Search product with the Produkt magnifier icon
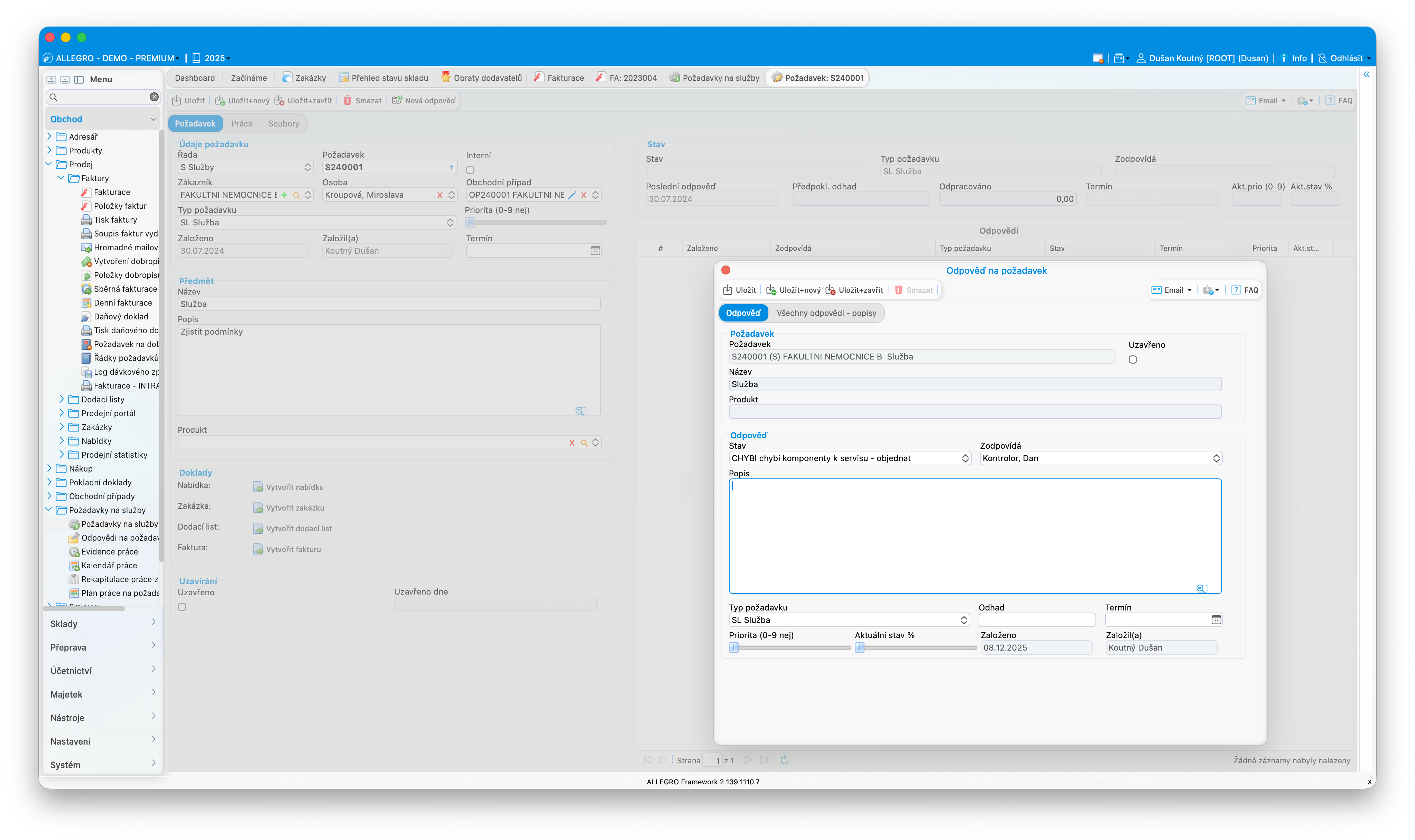The height and width of the screenshot is (840, 1415). click(x=584, y=442)
